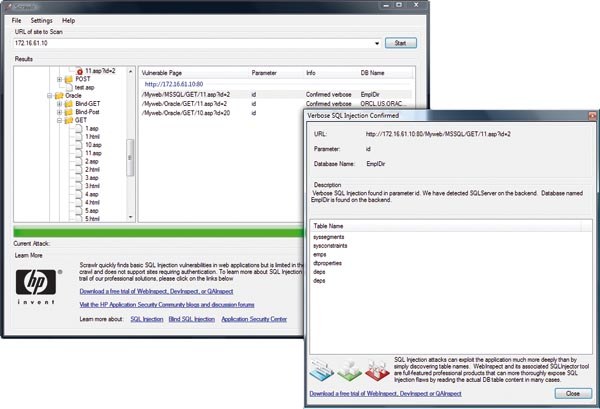Select the 4.html file icon in tree
The width and height of the screenshot is (600, 409).
[x=78, y=202]
